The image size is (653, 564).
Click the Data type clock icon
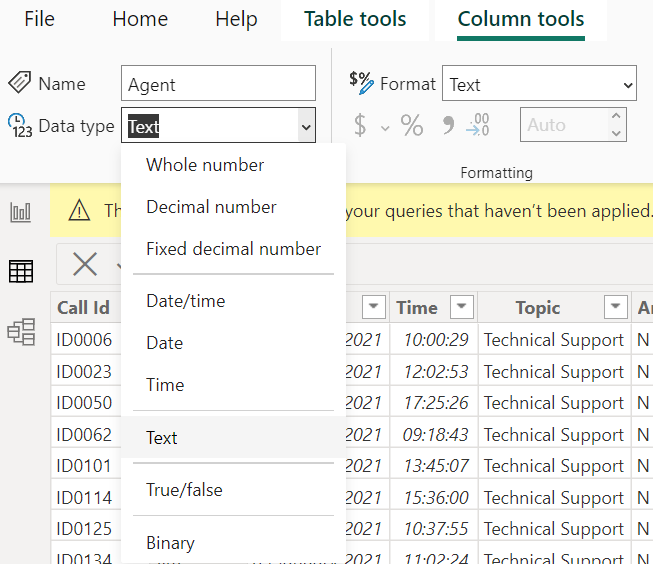19,125
